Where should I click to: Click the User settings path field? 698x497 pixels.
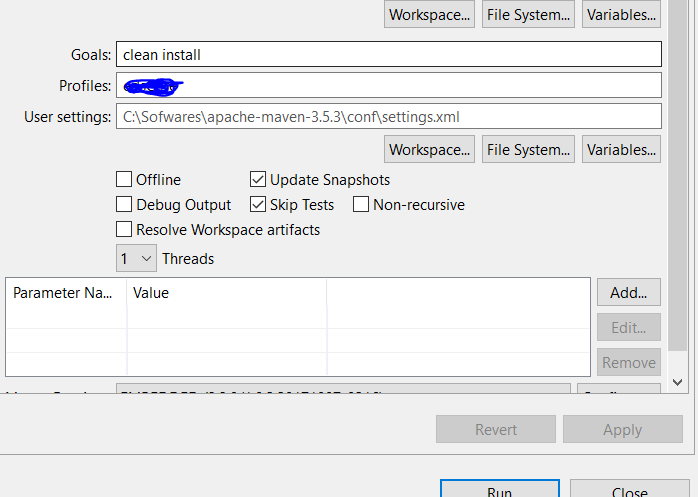point(388,117)
